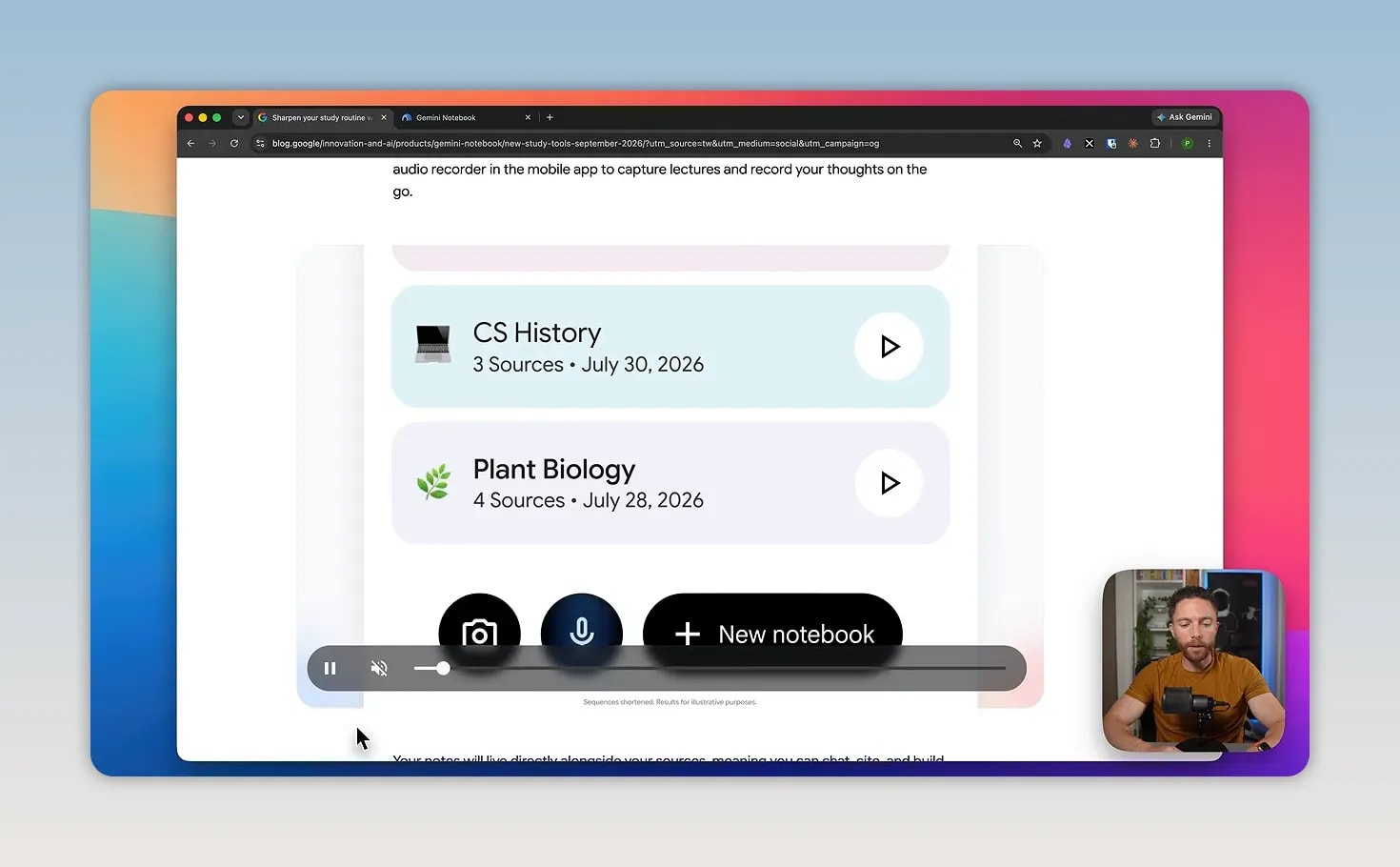Tap the camera button
Screen dimensions: 1400x867
(479, 633)
